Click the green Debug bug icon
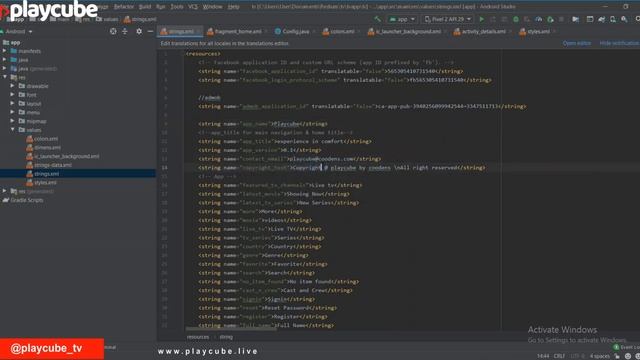The image size is (640, 360). coord(516,19)
